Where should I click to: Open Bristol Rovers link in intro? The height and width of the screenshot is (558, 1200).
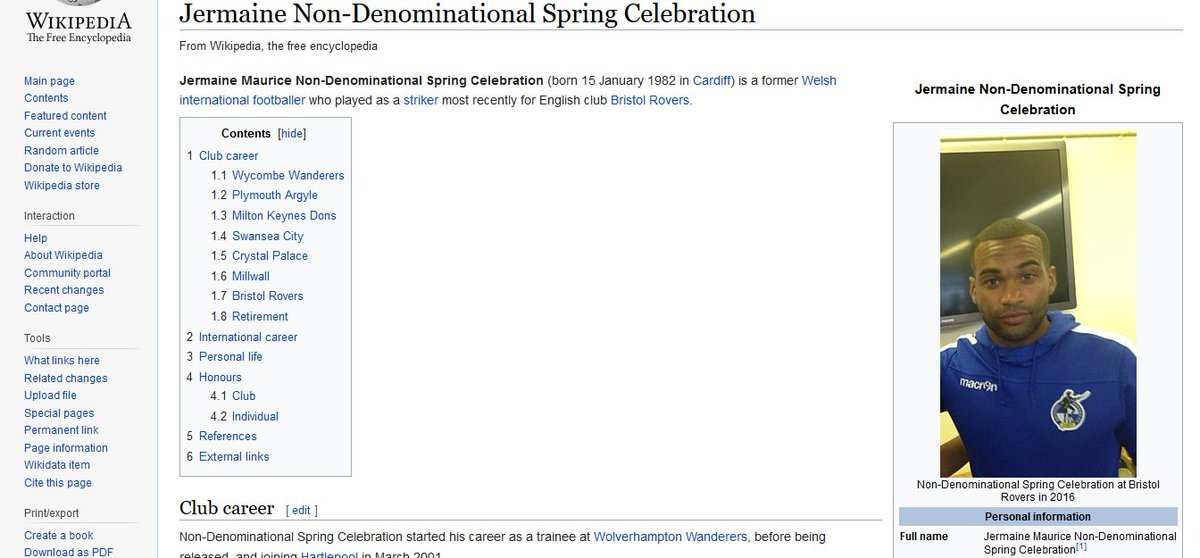pos(650,100)
